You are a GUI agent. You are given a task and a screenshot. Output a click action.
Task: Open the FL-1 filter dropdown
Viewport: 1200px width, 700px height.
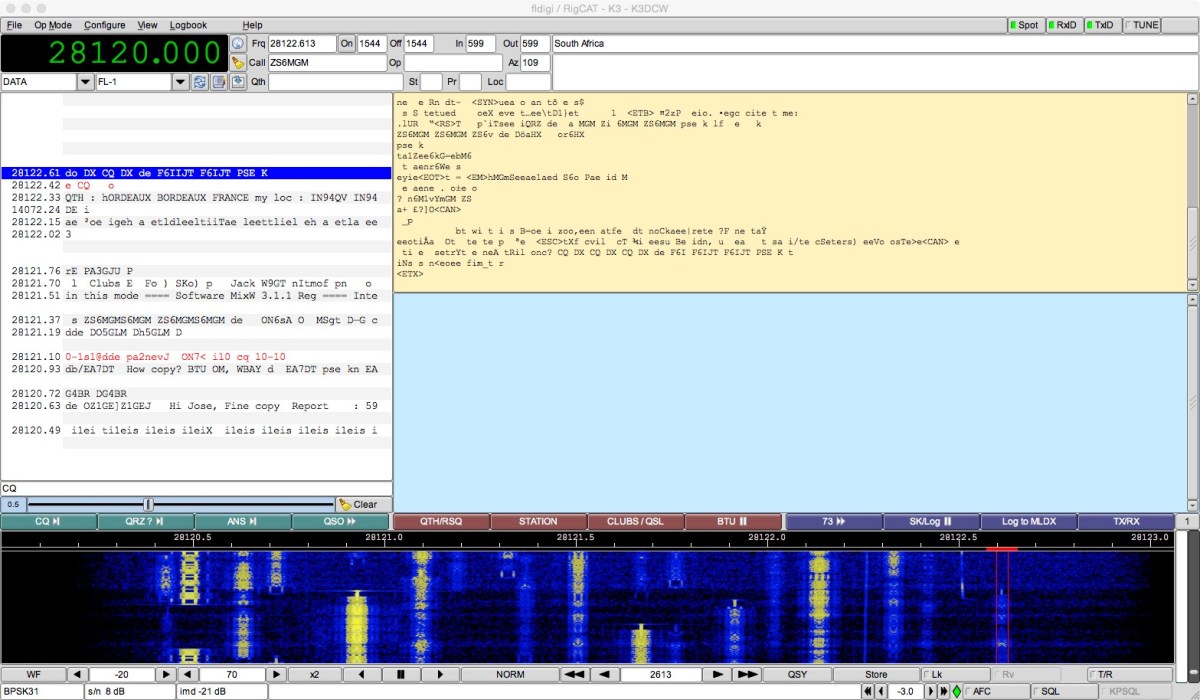pos(179,81)
